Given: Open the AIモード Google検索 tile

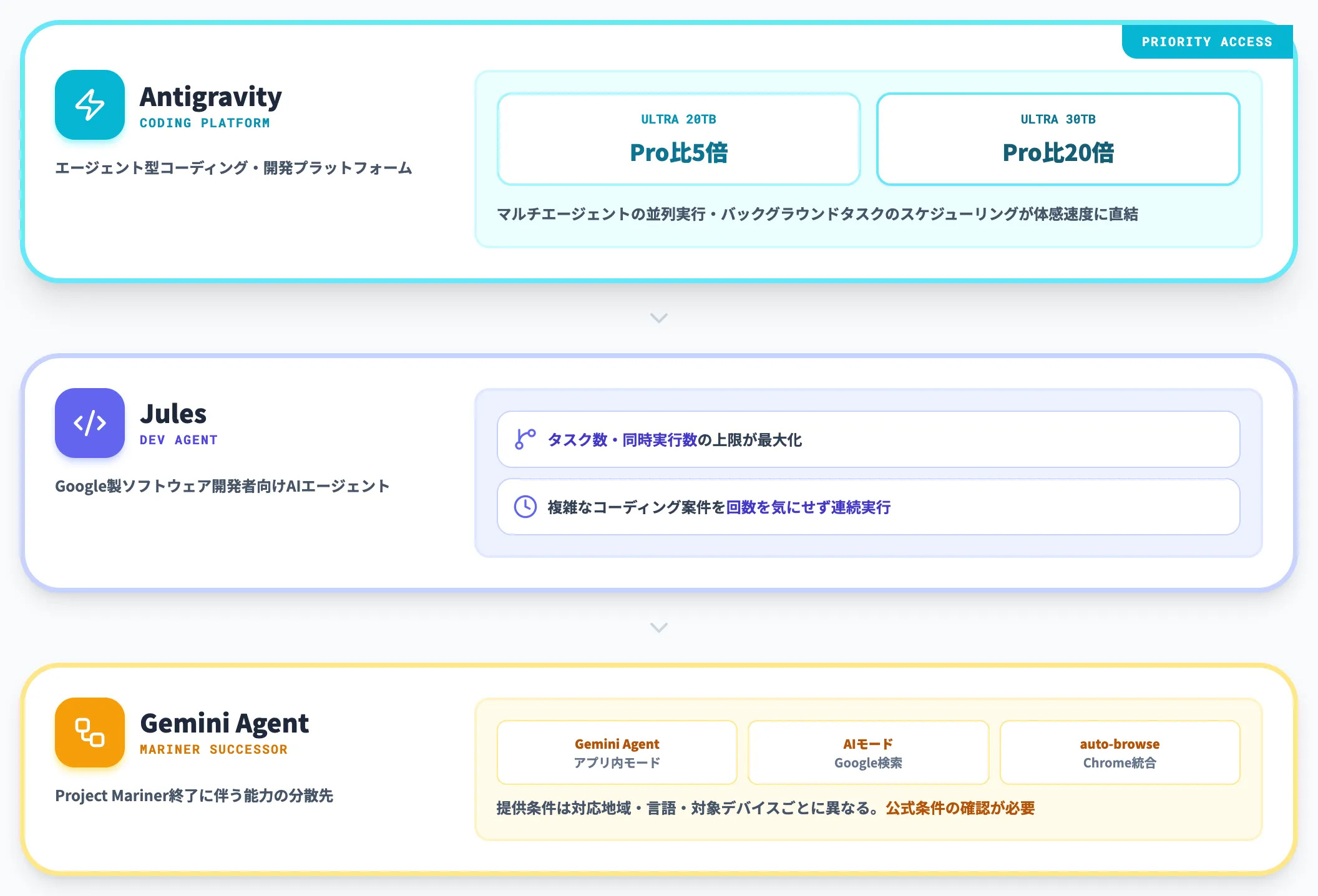Looking at the screenshot, I should tap(868, 752).
